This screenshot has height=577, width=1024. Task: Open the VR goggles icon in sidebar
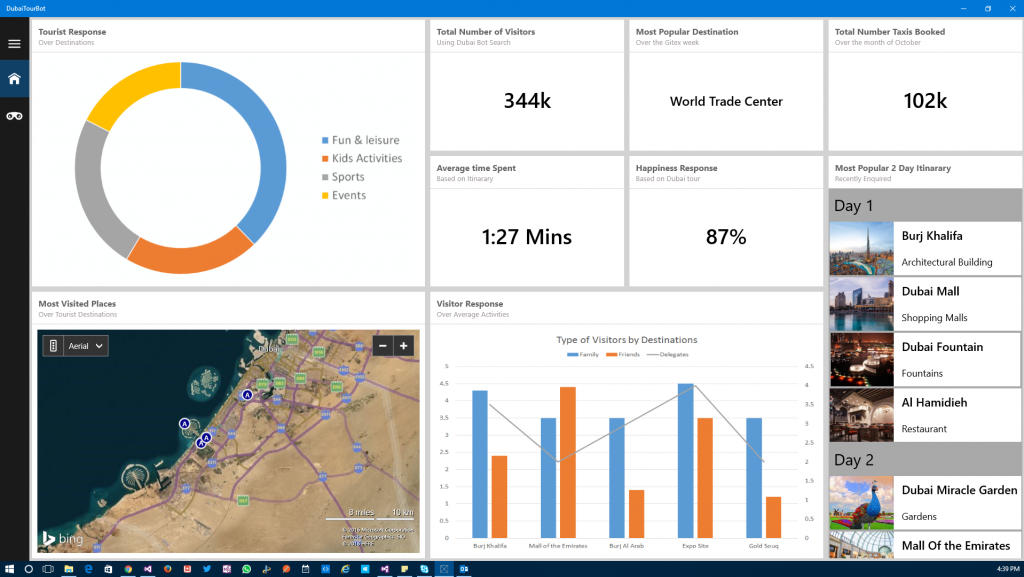click(x=14, y=116)
